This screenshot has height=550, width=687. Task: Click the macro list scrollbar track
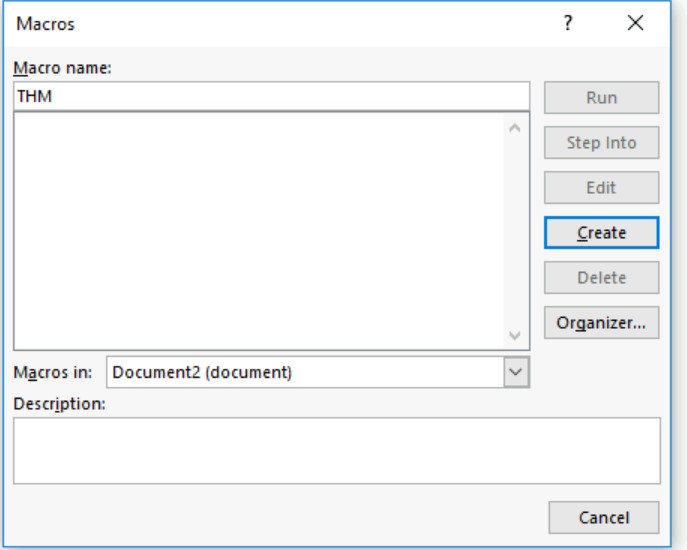515,230
